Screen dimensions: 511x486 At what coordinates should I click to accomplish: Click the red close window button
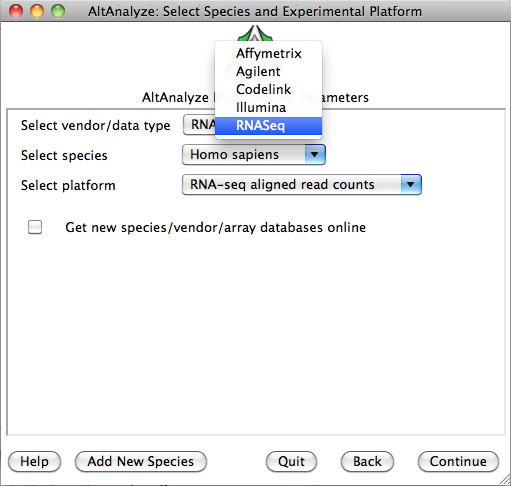(16, 11)
